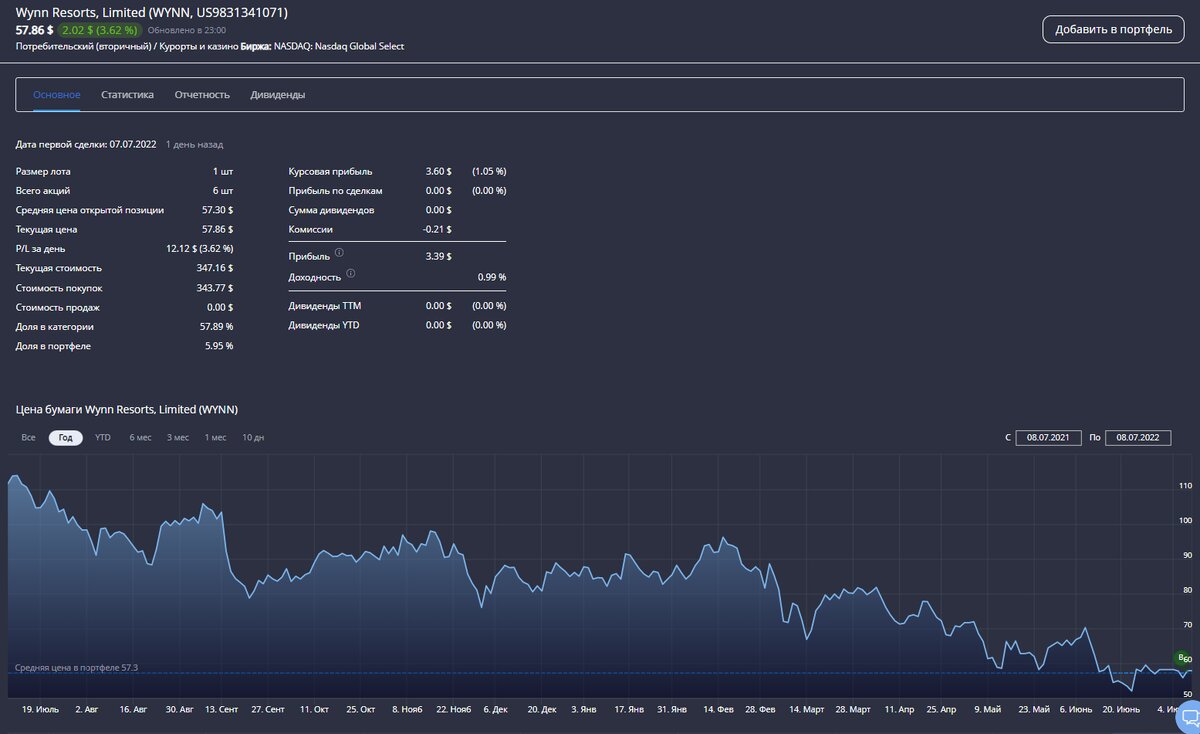Click the Стоимость продаж label
1200x734 pixels.
click(57, 307)
